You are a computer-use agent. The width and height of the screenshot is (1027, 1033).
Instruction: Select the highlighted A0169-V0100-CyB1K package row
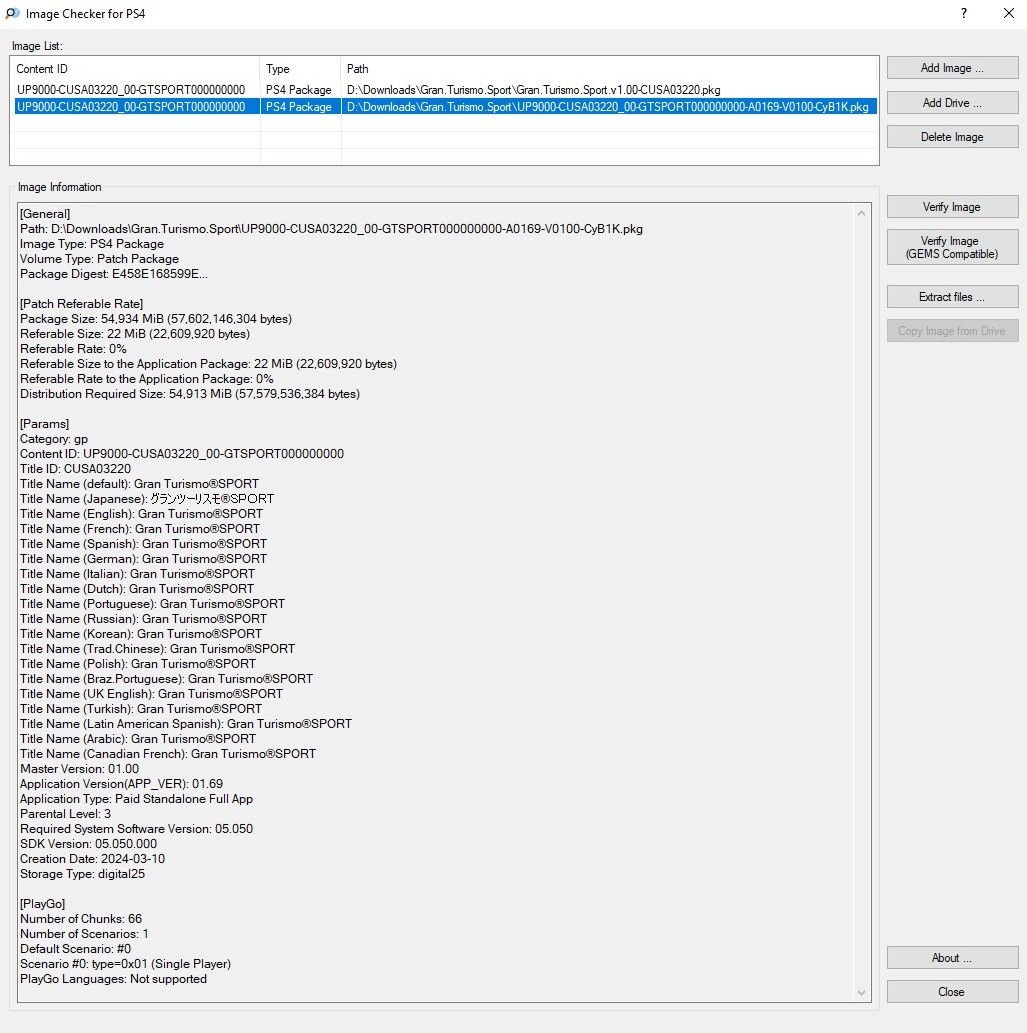(445, 107)
